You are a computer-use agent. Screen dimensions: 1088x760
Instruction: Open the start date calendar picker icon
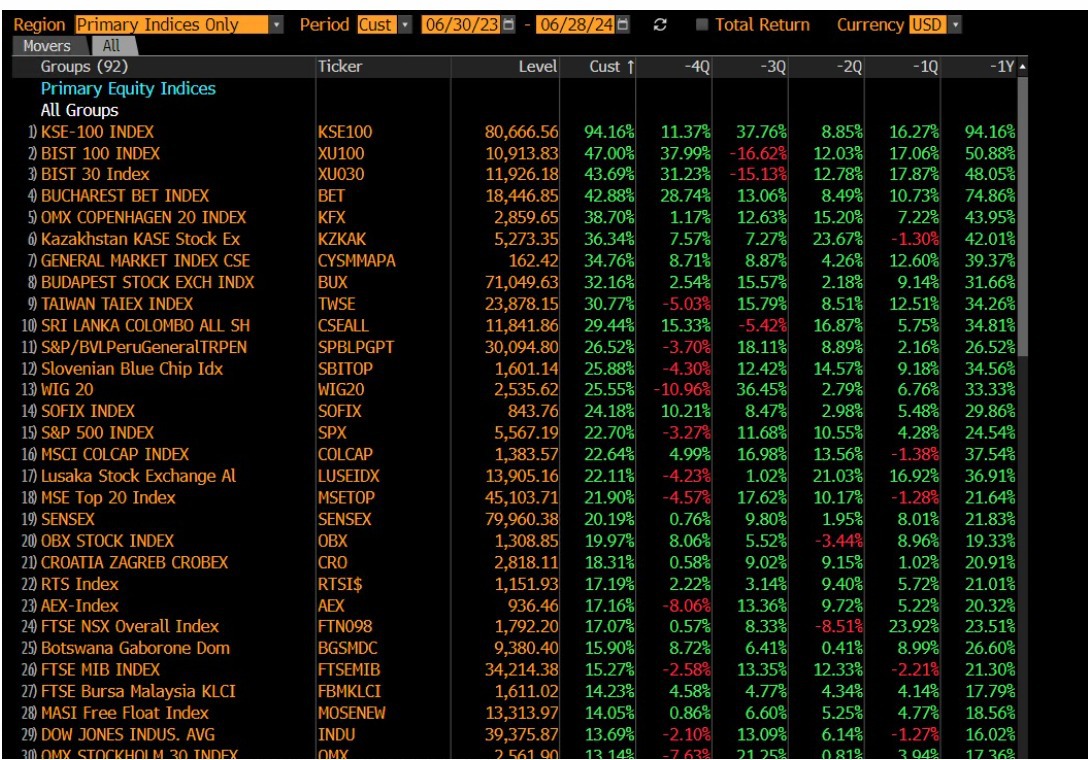coord(509,25)
